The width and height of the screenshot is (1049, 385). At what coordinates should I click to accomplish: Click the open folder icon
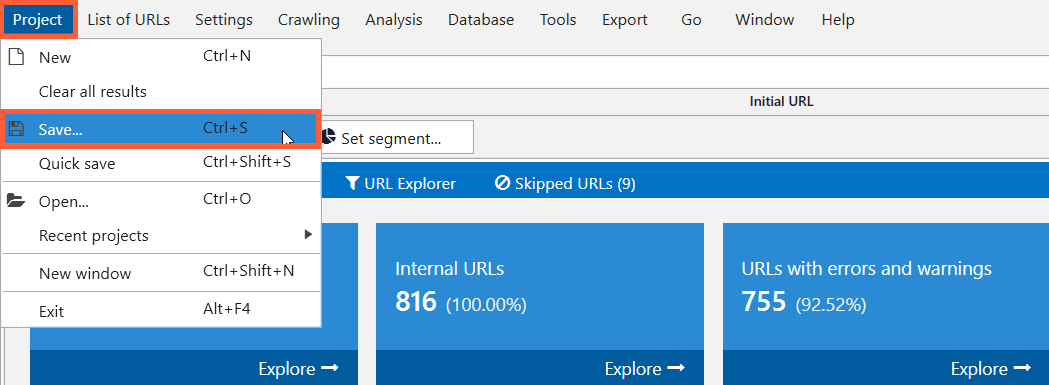16,200
